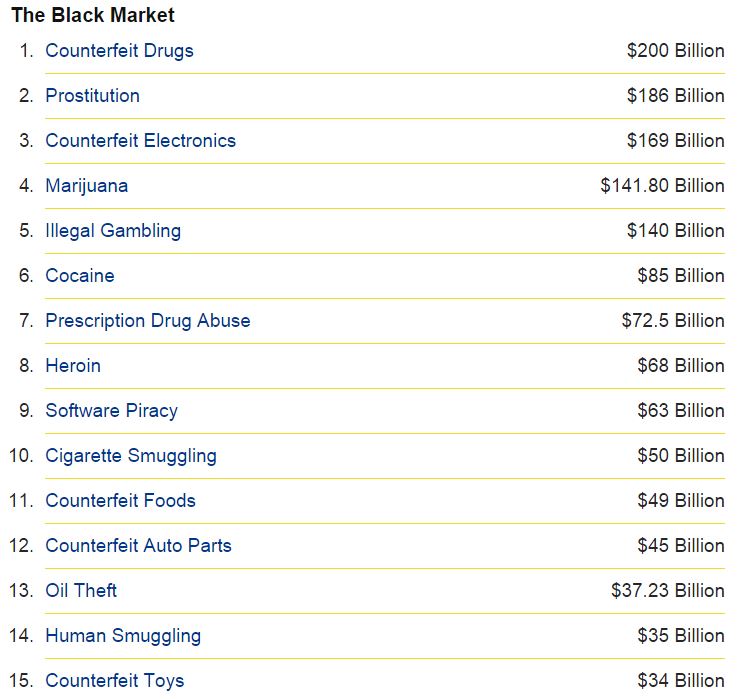Screen dimensions: 737x699
Task: Open the Heroin link
Action: coord(73,366)
